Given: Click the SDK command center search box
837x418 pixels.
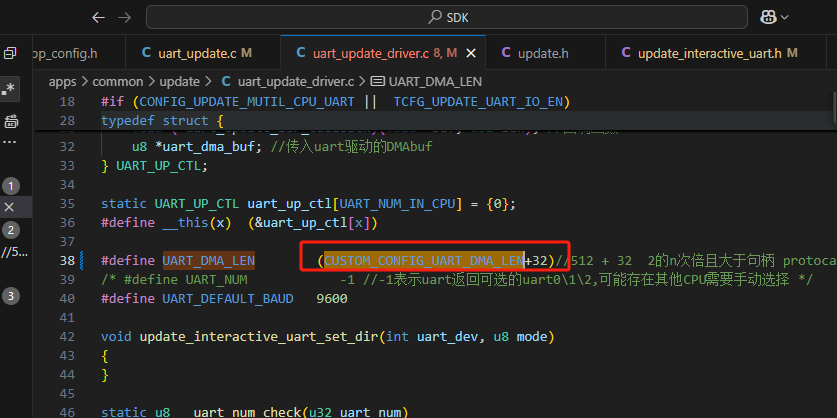Looking at the screenshot, I should click(447, 18).
